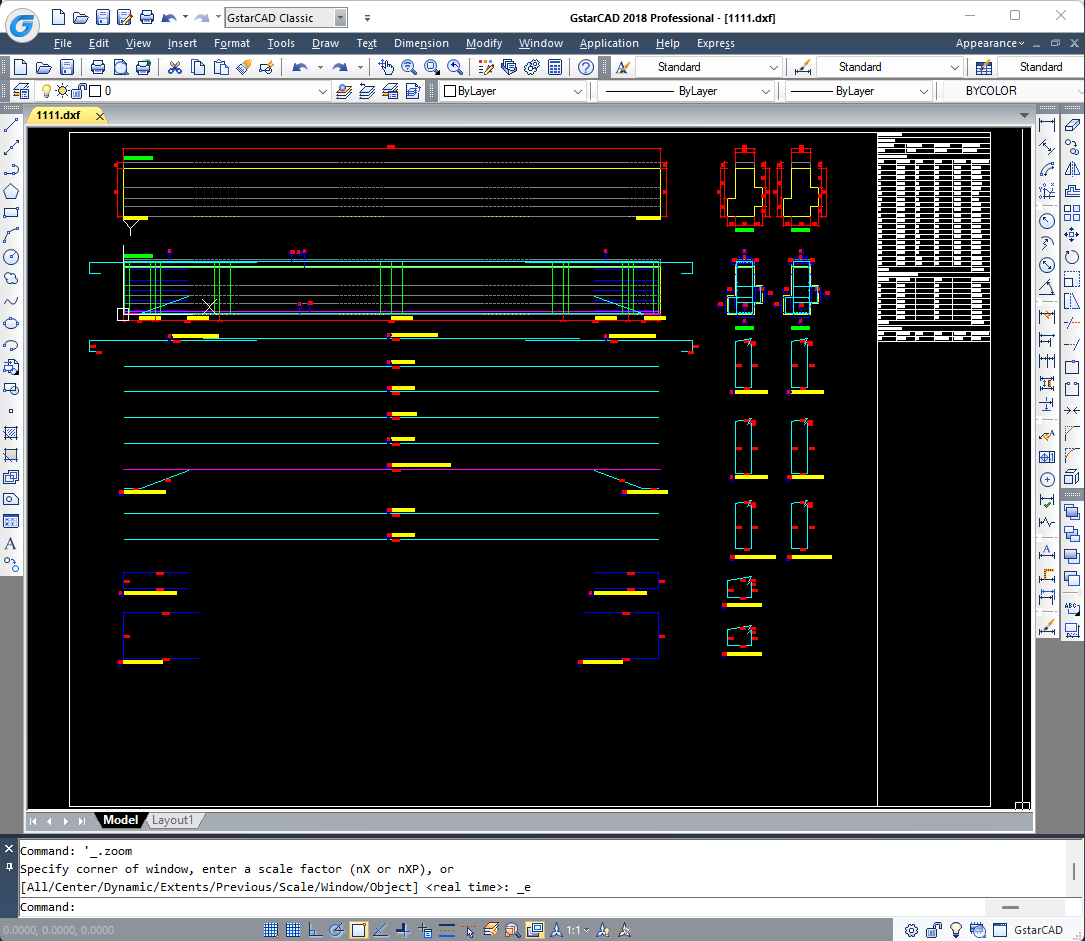This screenshot has width=1085, height=941.
Task: Toggle Object Snap in status bar
Action: (x=358, y=930)
